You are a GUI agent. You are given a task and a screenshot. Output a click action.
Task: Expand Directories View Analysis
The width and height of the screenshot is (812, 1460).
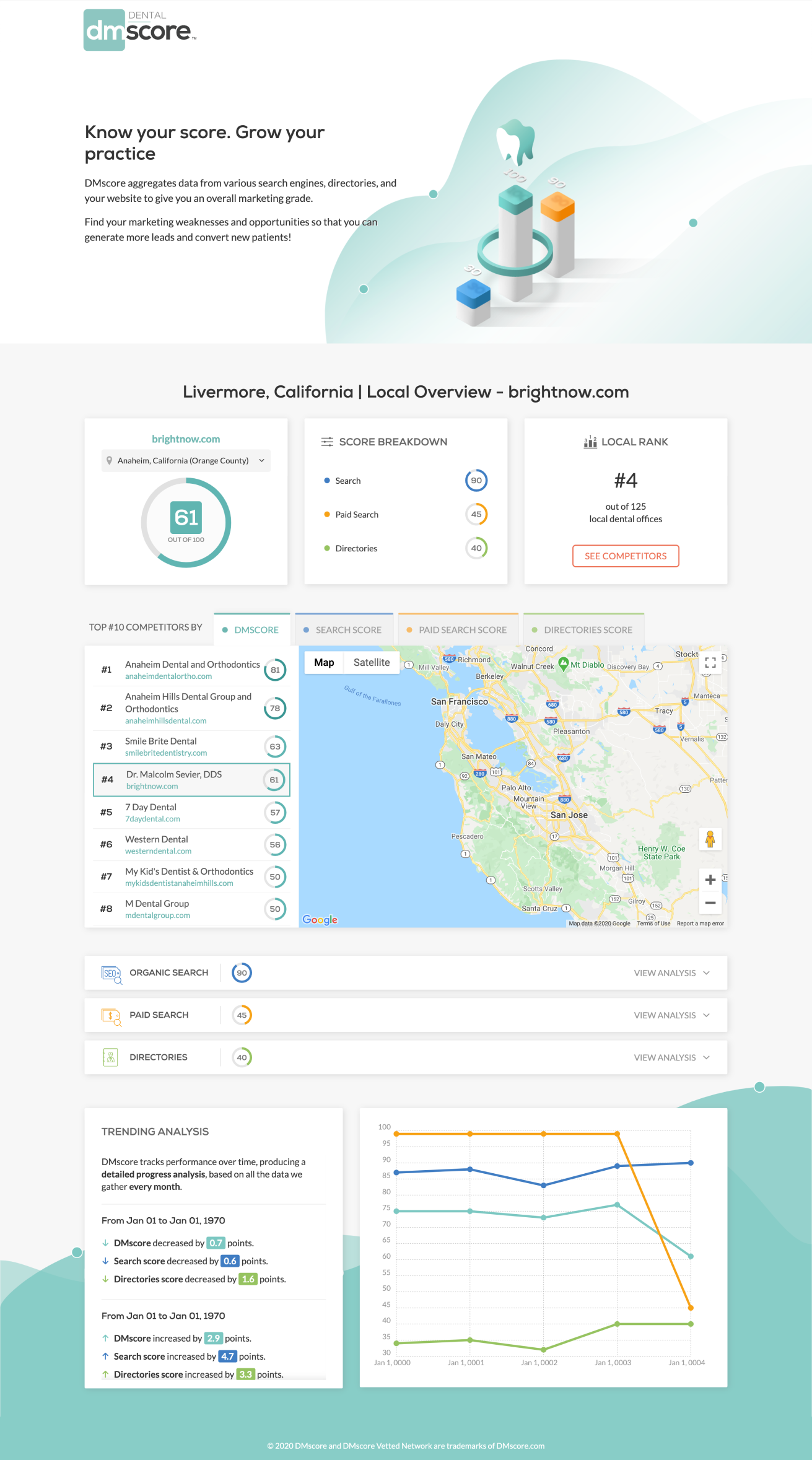672,1057
